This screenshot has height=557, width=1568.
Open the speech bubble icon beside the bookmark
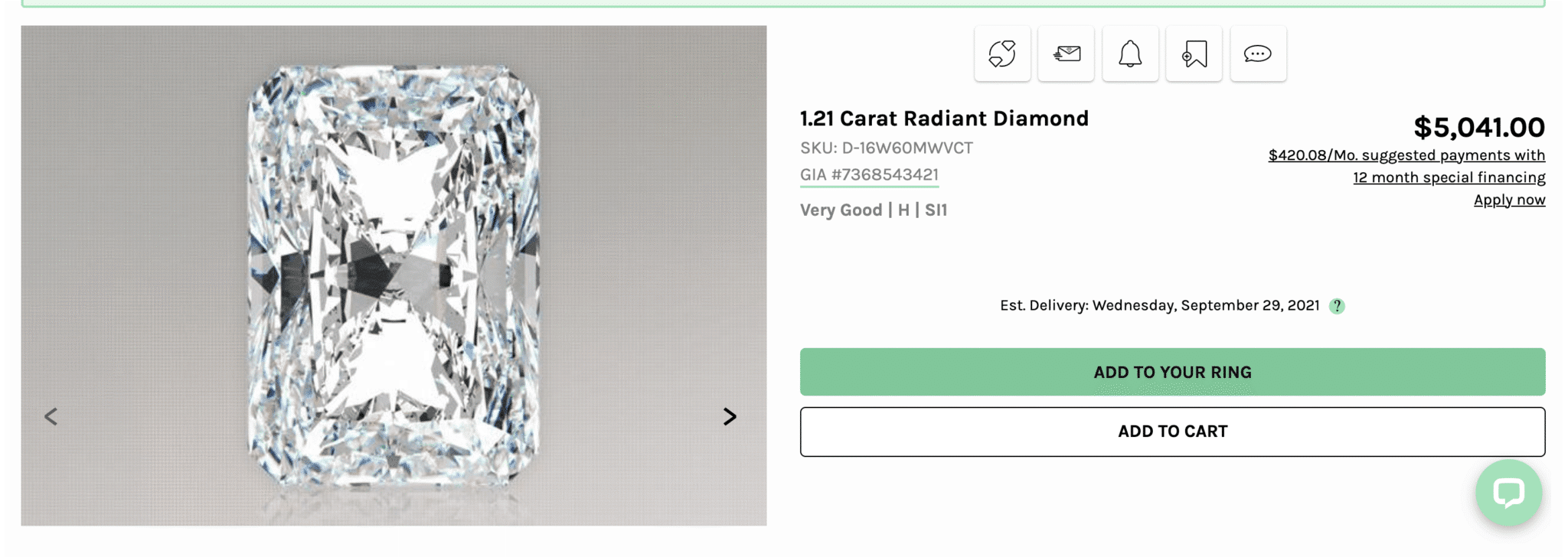(x=1258, y=54)
